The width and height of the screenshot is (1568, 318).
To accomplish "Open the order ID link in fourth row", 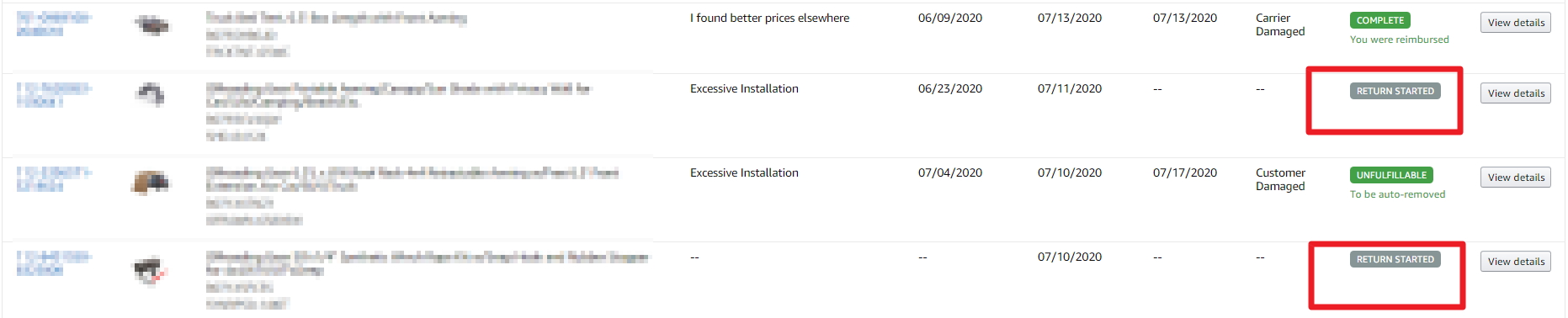I will point(54,262).
